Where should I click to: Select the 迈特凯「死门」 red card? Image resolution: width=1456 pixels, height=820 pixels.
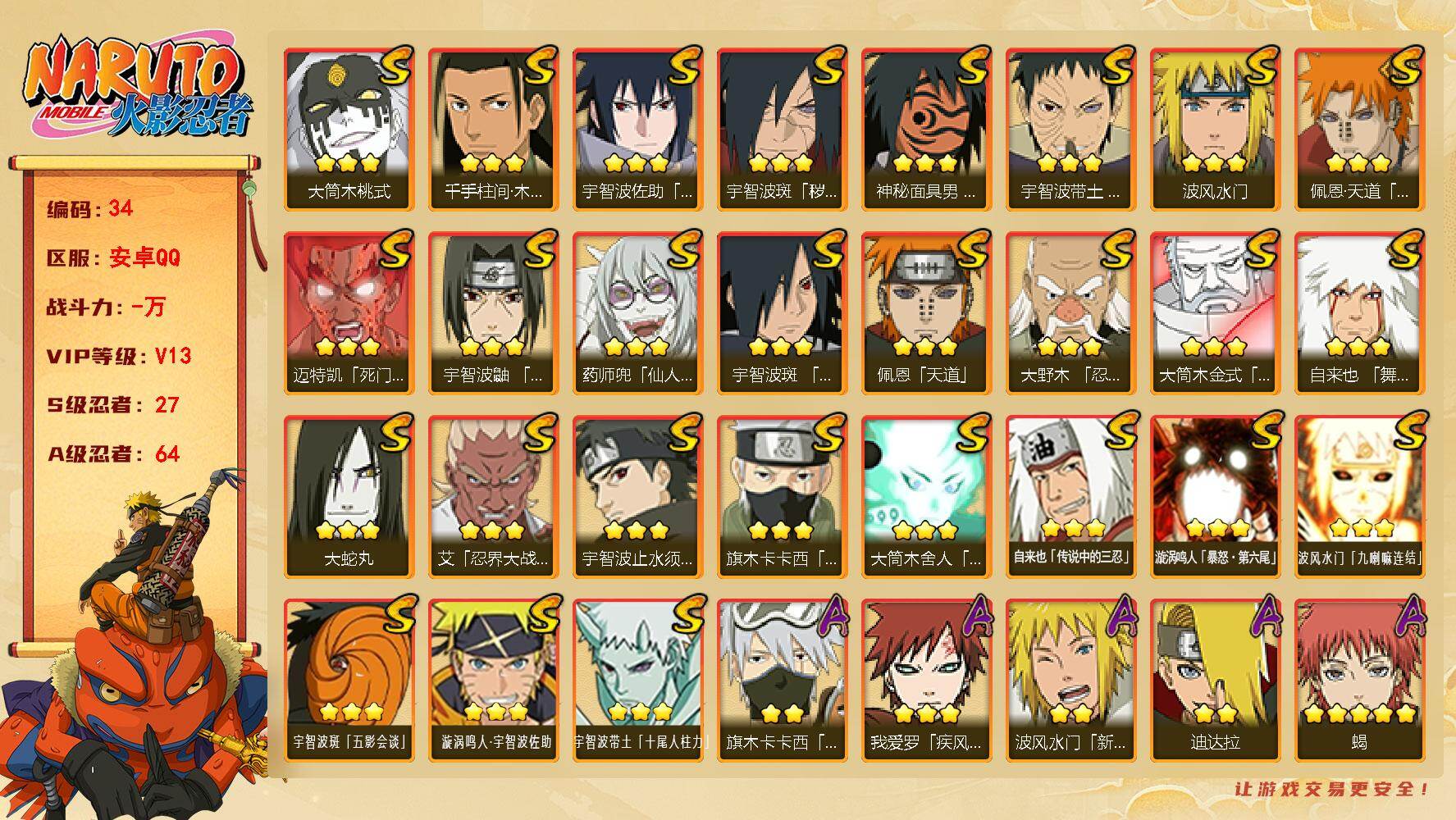[349, 313]
